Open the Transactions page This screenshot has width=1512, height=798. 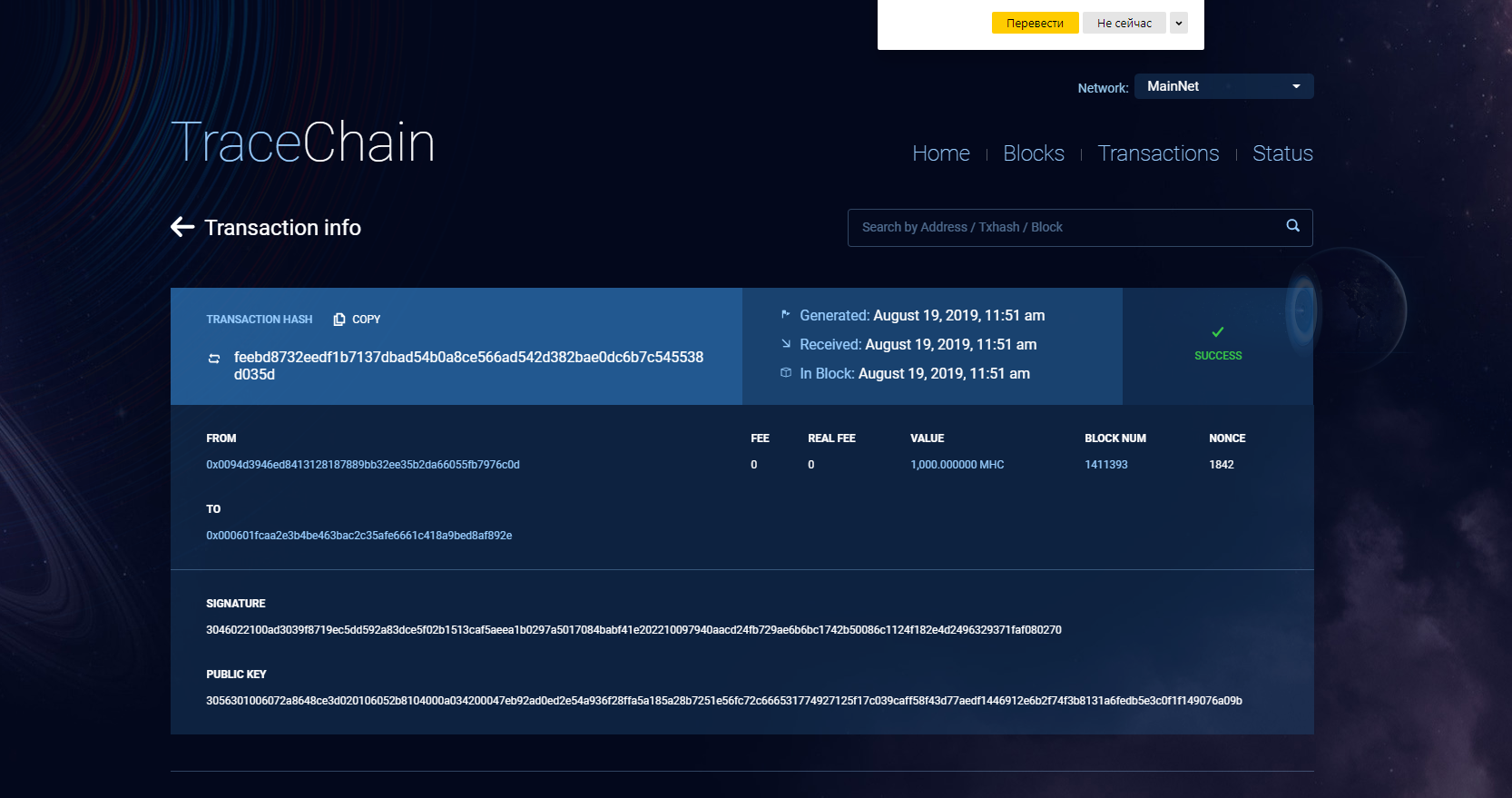coord(1158,153)
